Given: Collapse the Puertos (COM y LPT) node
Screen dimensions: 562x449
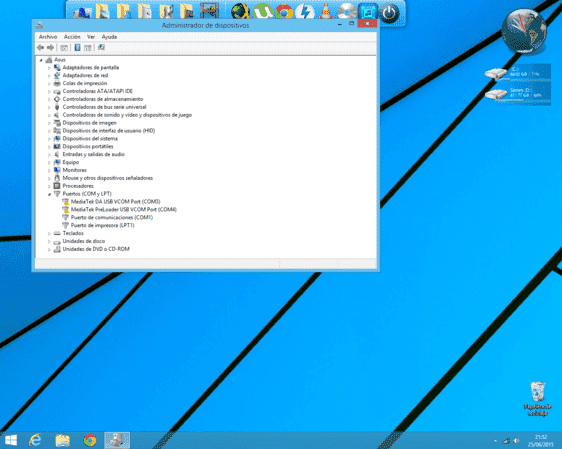Looking at the screenshot, I should pos(49,194).
